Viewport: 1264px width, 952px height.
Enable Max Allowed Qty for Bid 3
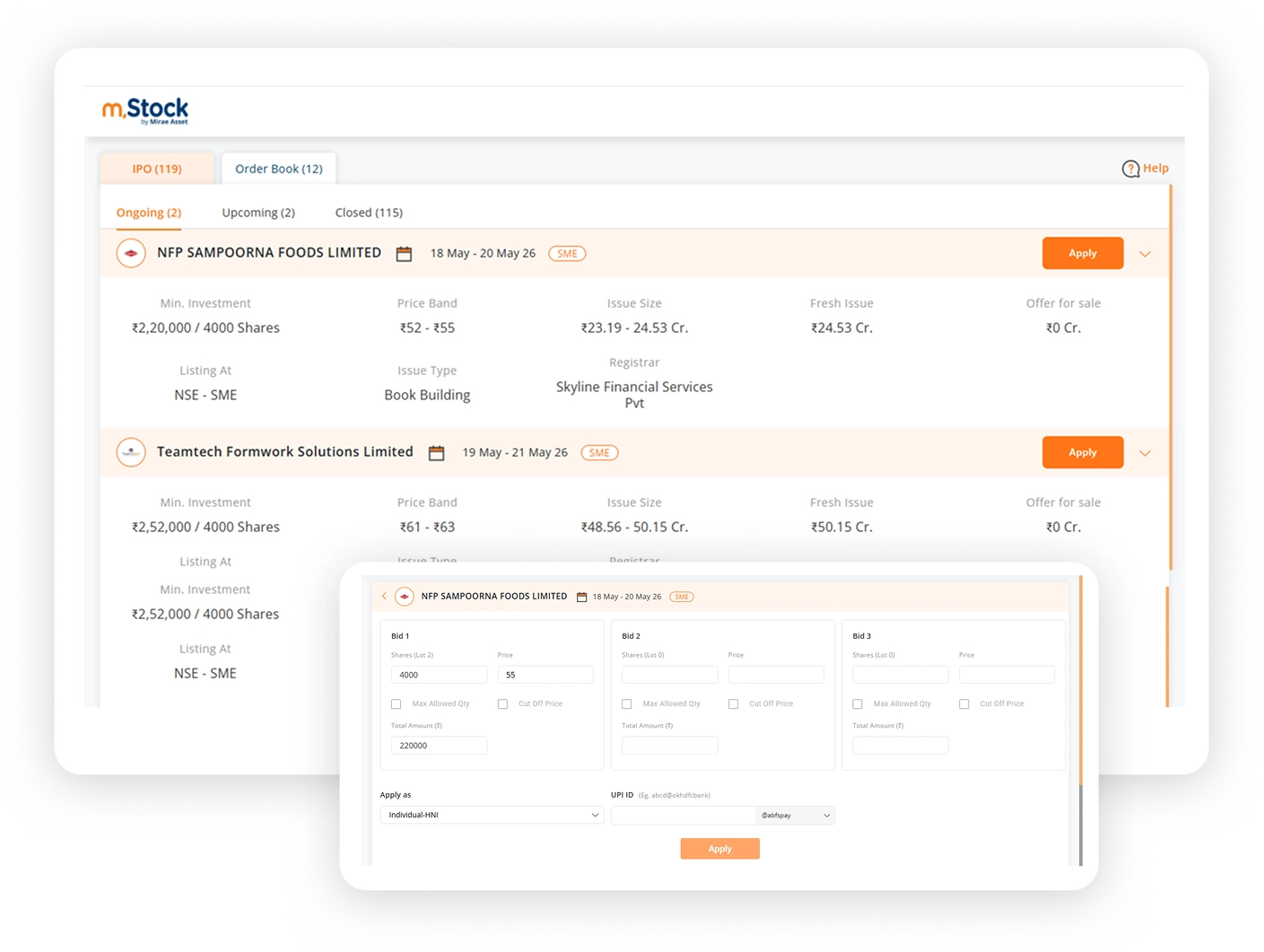click(858, 704)
